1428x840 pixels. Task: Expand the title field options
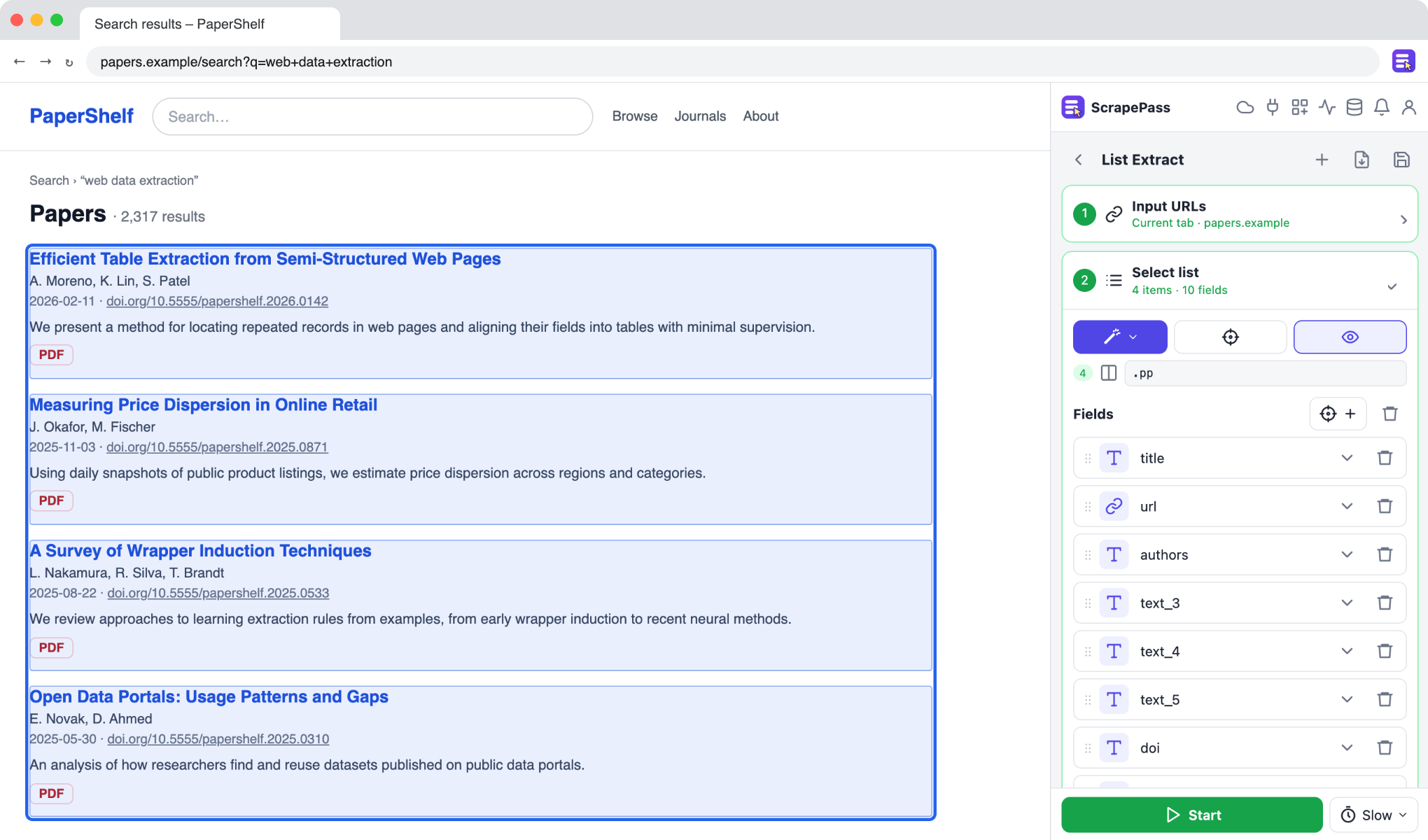1347,458
